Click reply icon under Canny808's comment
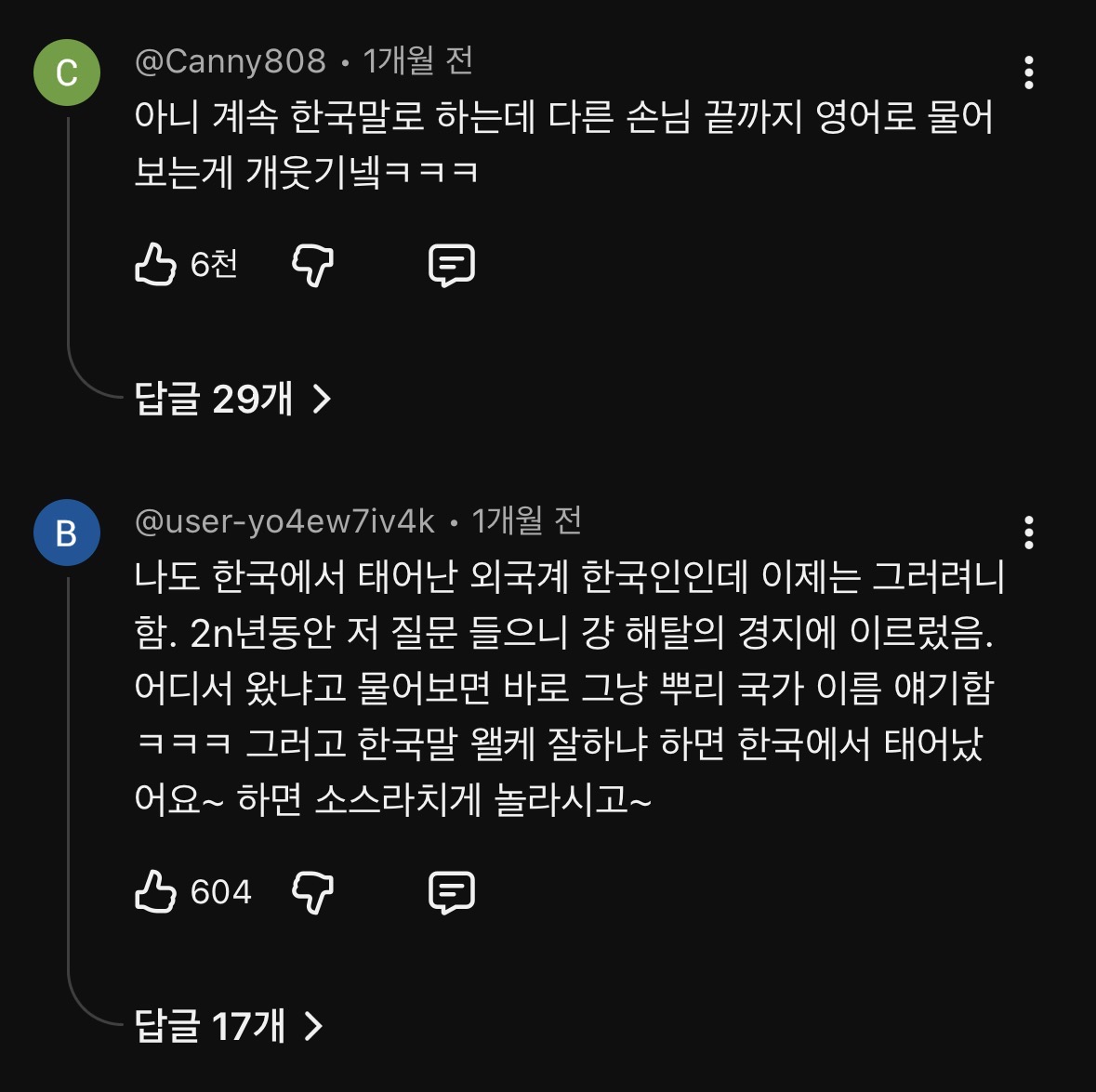Screen dimensions: 1096x1092 pyautogui.click(x=451, y=265)
